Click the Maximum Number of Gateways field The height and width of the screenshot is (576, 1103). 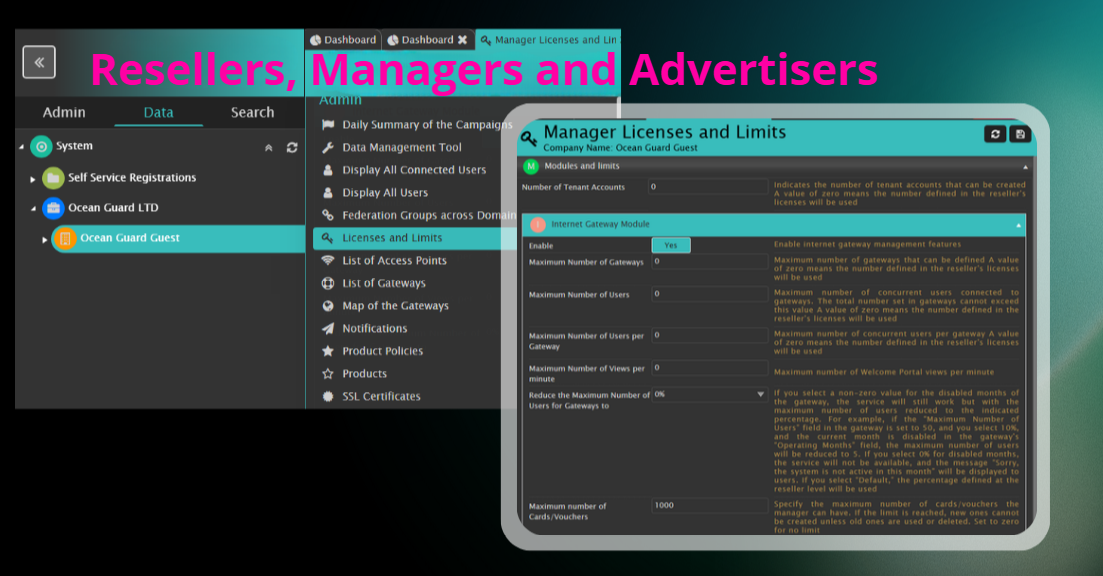coord(710,262)
